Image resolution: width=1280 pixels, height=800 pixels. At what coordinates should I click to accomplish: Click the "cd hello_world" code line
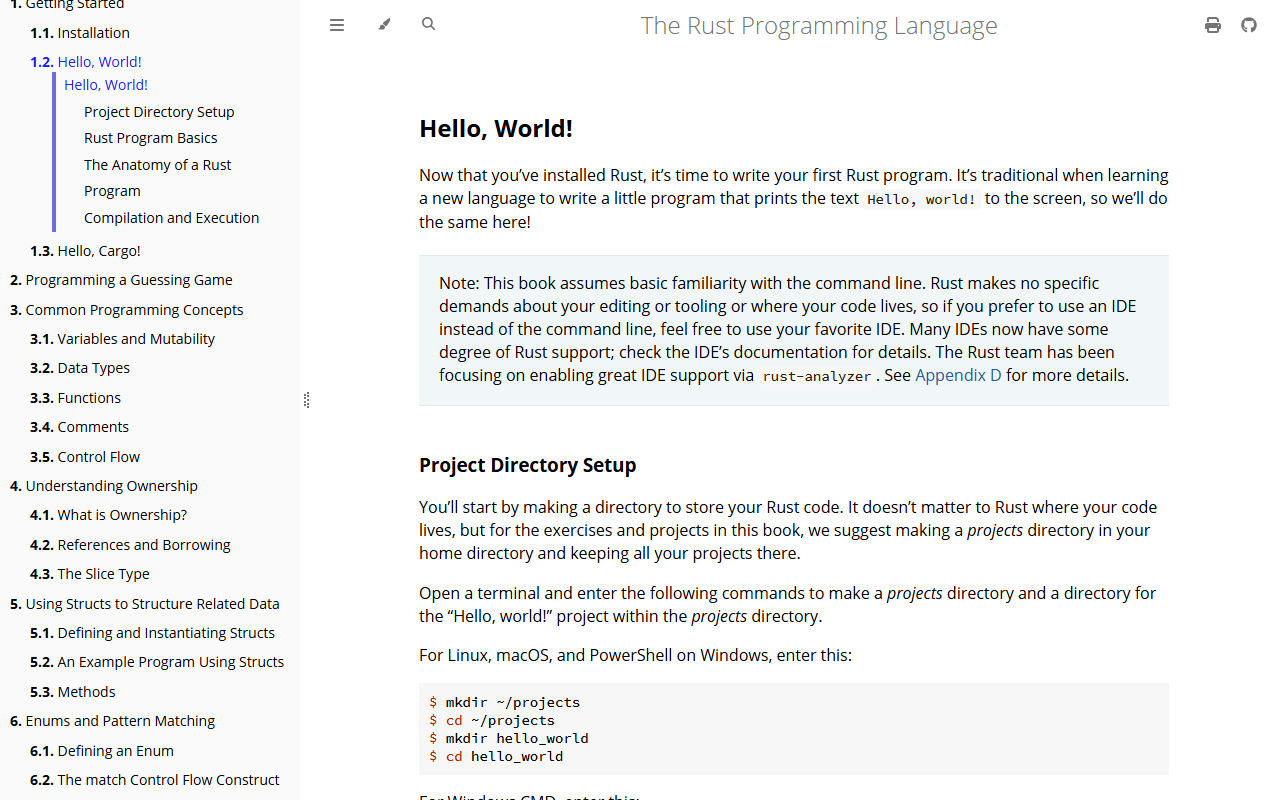coord(496,756)
